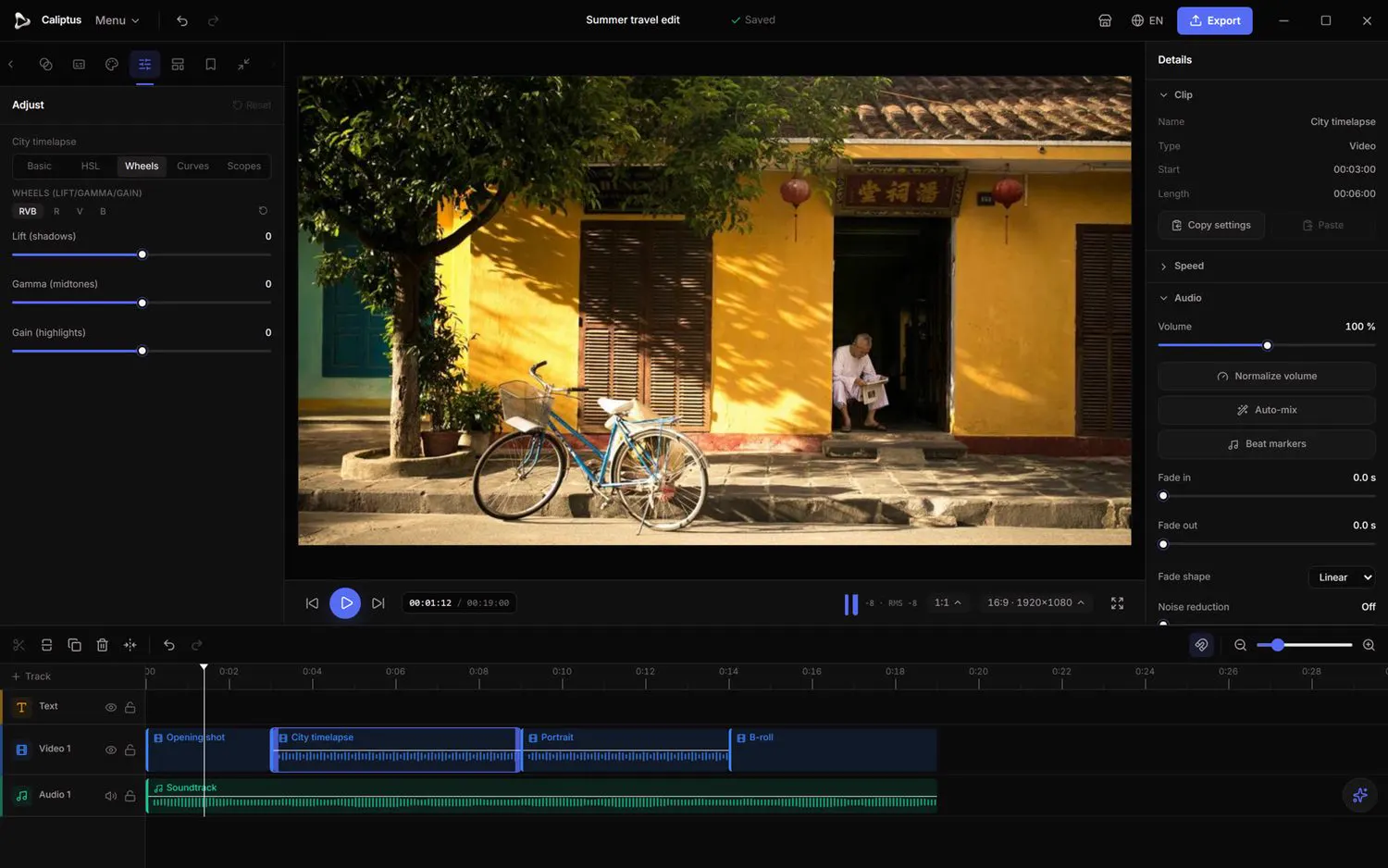The height and width of the screenshot is (868, 1388).
Task: Hide the Text track with eye icon
Action: tap(111, 707)
